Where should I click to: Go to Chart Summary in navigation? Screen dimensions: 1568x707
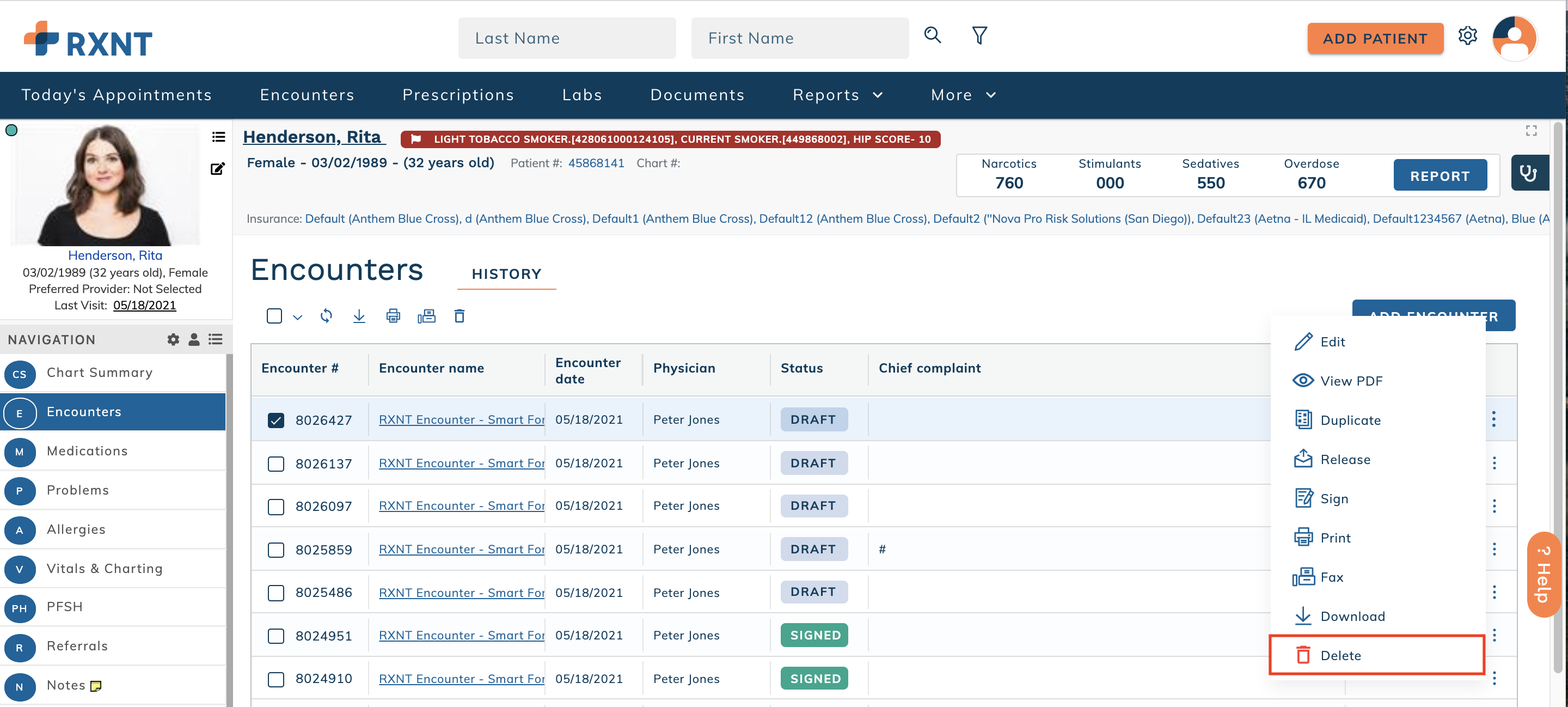point(113,373)
